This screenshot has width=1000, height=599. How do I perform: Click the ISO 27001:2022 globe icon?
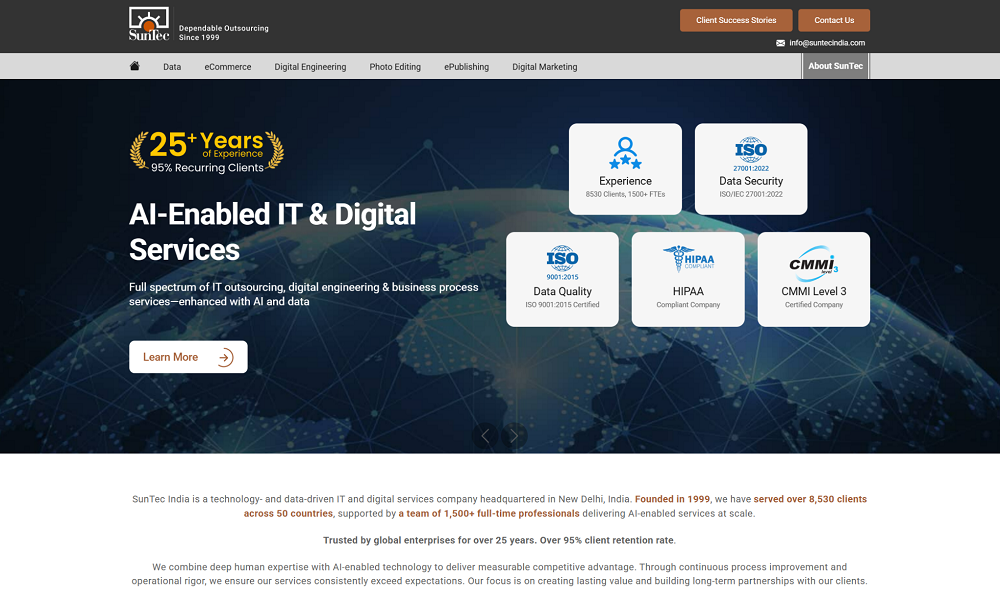pyautogui.click(x=751, y=153)
